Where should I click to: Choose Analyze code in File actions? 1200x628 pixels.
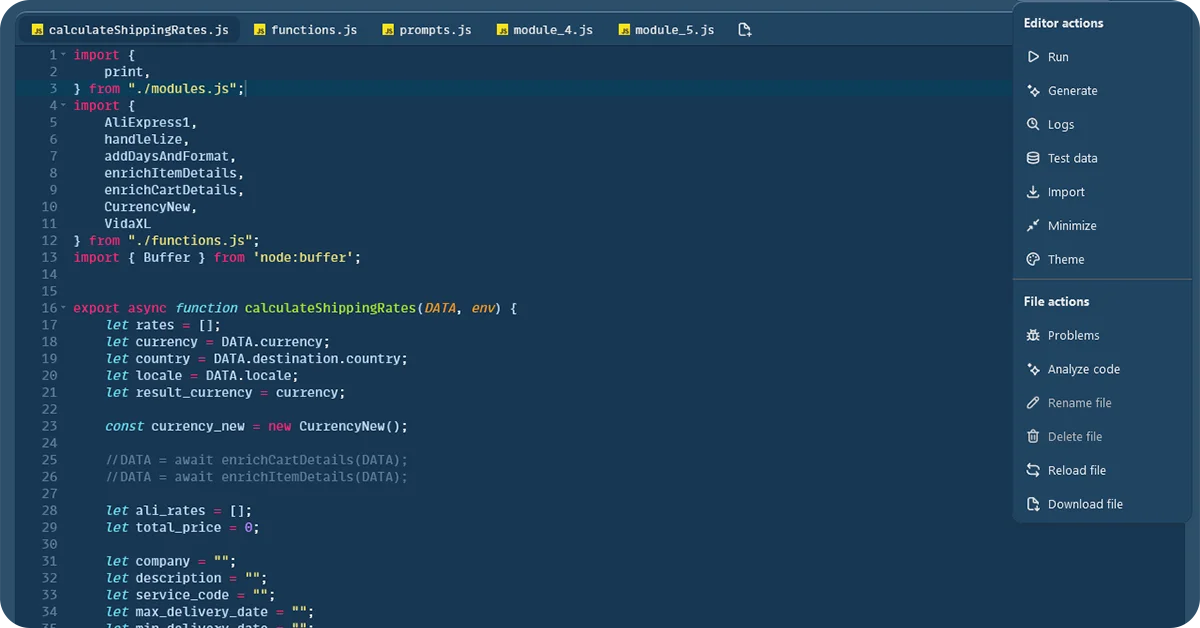(x=1083, y=369)
